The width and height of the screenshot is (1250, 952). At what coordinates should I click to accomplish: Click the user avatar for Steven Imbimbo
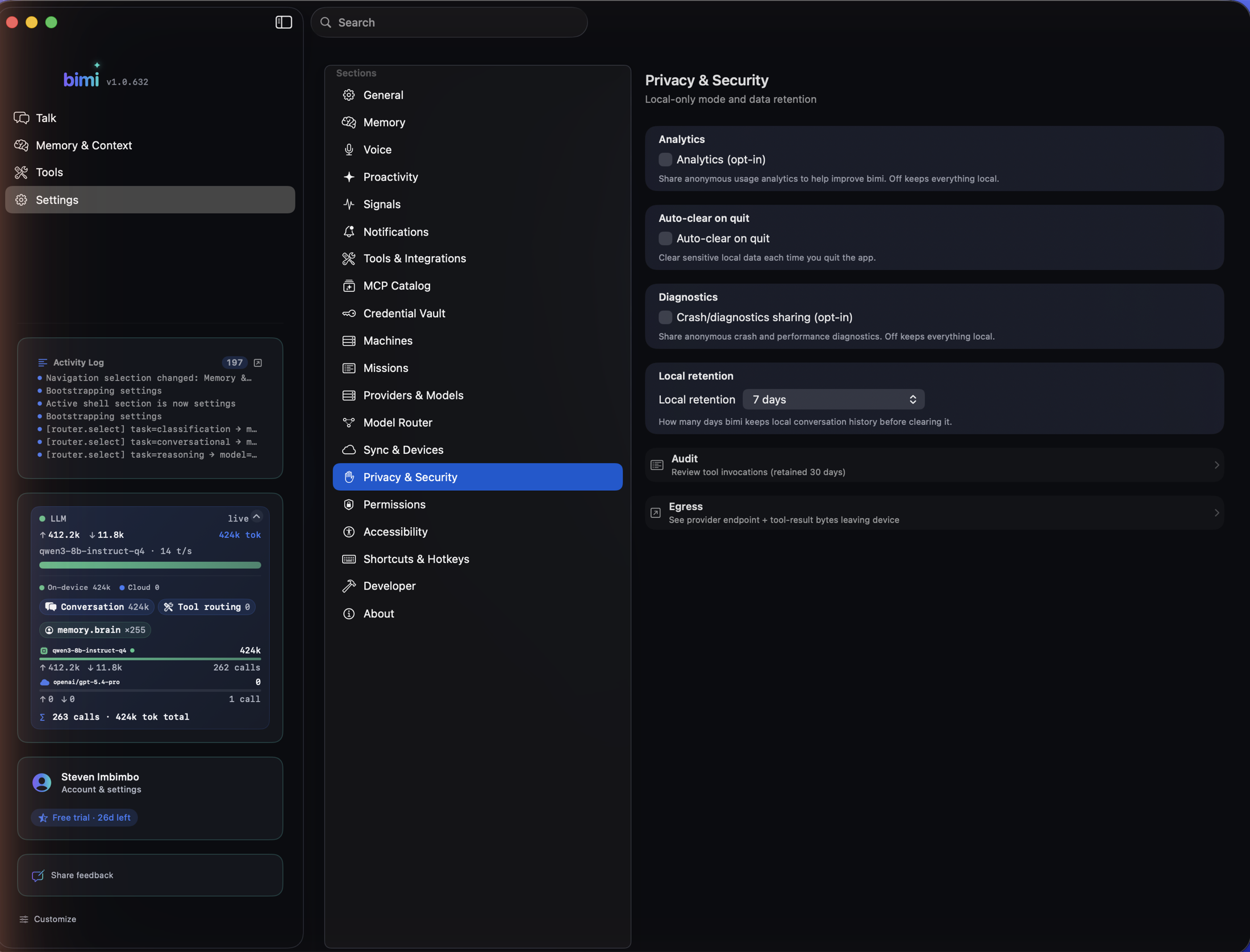pyautogui.click(x=42, y=783)
